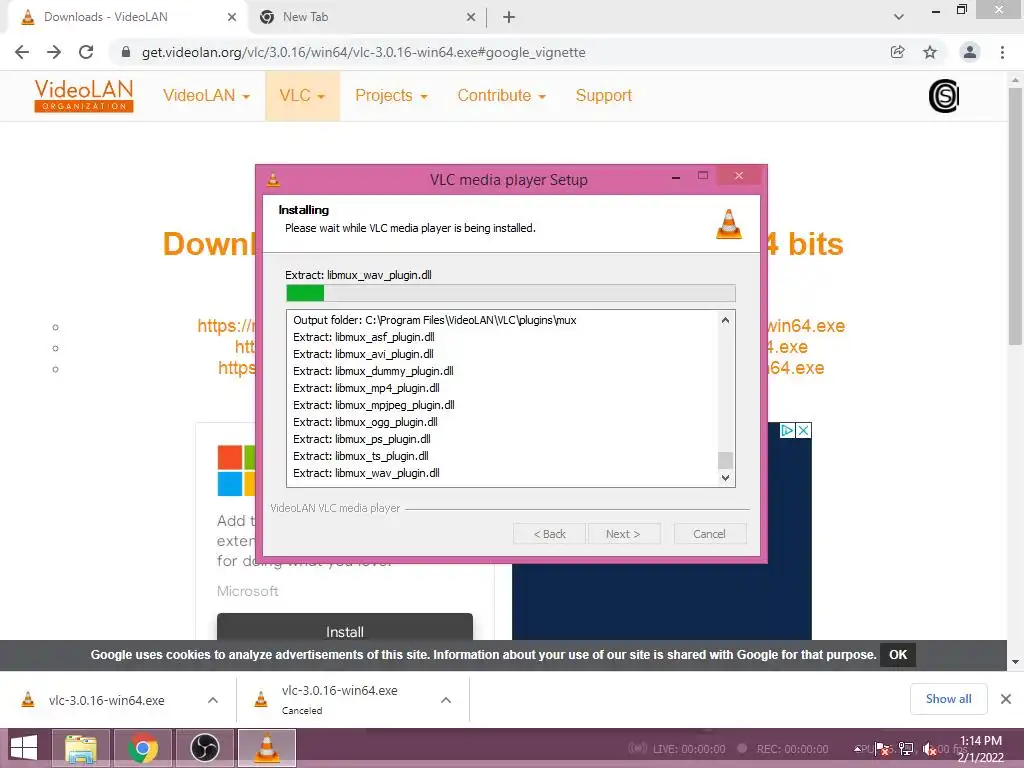Viewport: 1024px width, 768px height.
Task: Select log line libmux_ts_plugin.dll
Action: (x=361, y=456)
